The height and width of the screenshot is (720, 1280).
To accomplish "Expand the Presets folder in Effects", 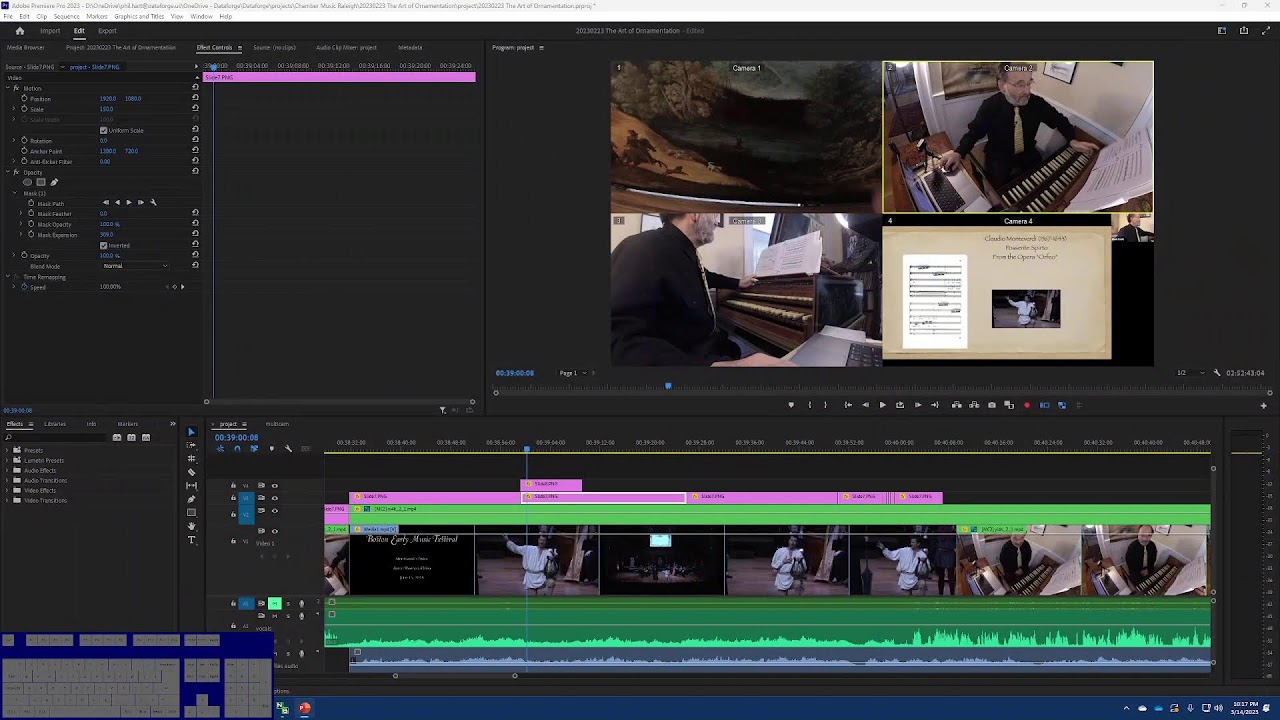I will 8,450.
